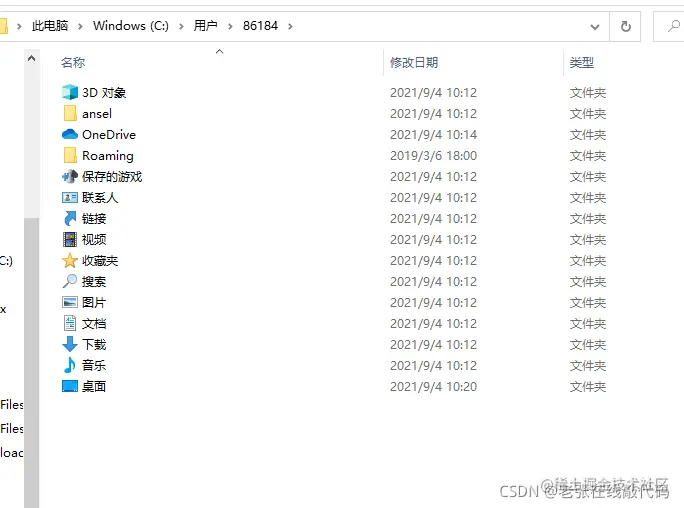Click date 2021/9/4 10:20 of 桌面
The width and height of the screenshot is (684, 508).
click(x=433, y=386)
